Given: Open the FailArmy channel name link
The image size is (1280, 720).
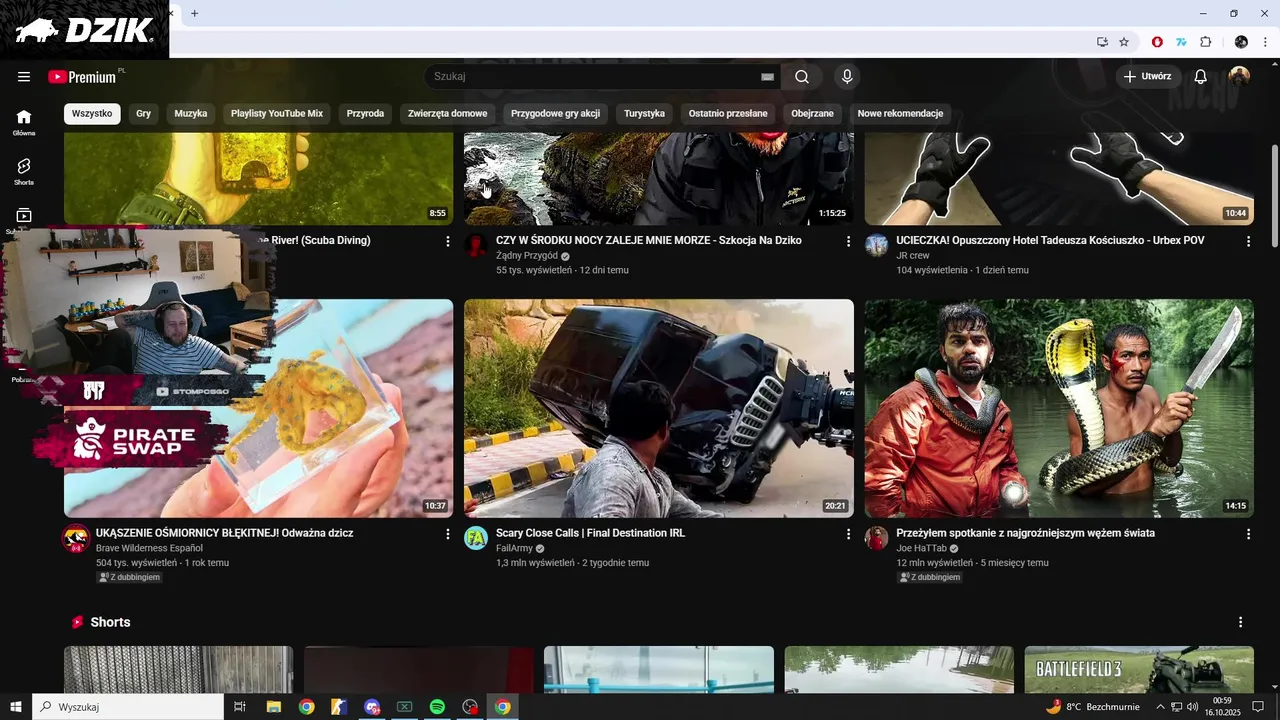Looking at the screenshot, I should coord(514,548).
